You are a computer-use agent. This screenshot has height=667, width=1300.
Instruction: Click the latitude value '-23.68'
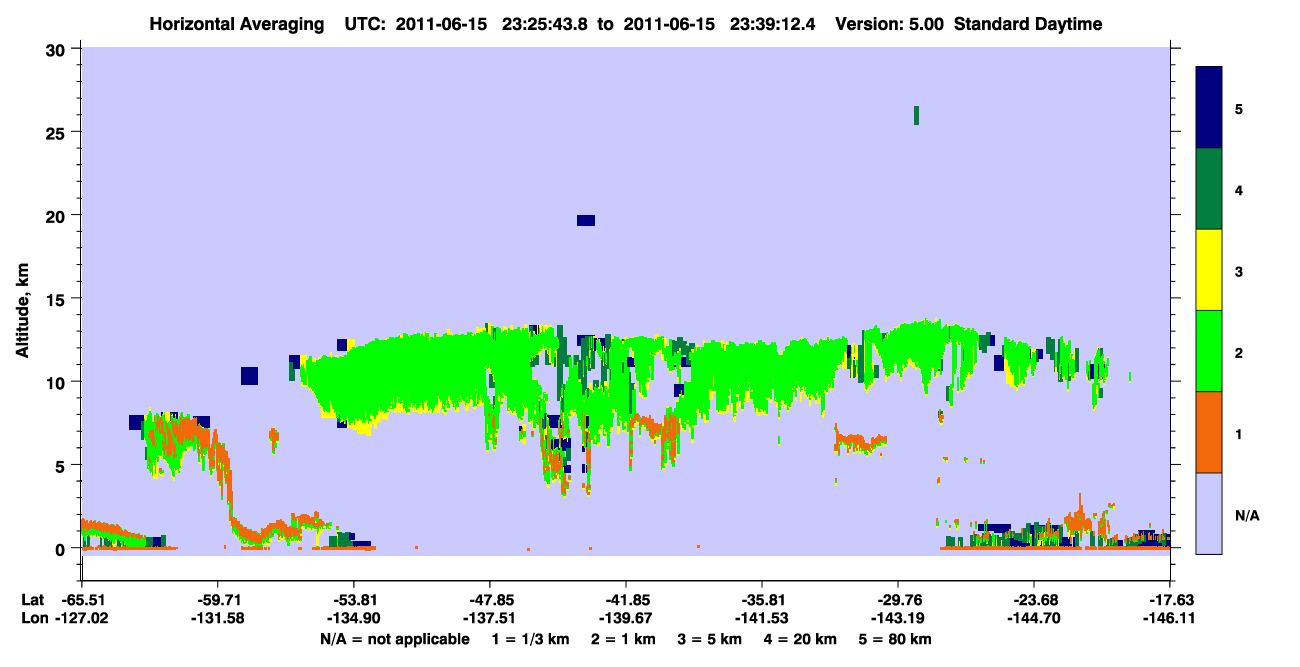(x=1033, y=600)
